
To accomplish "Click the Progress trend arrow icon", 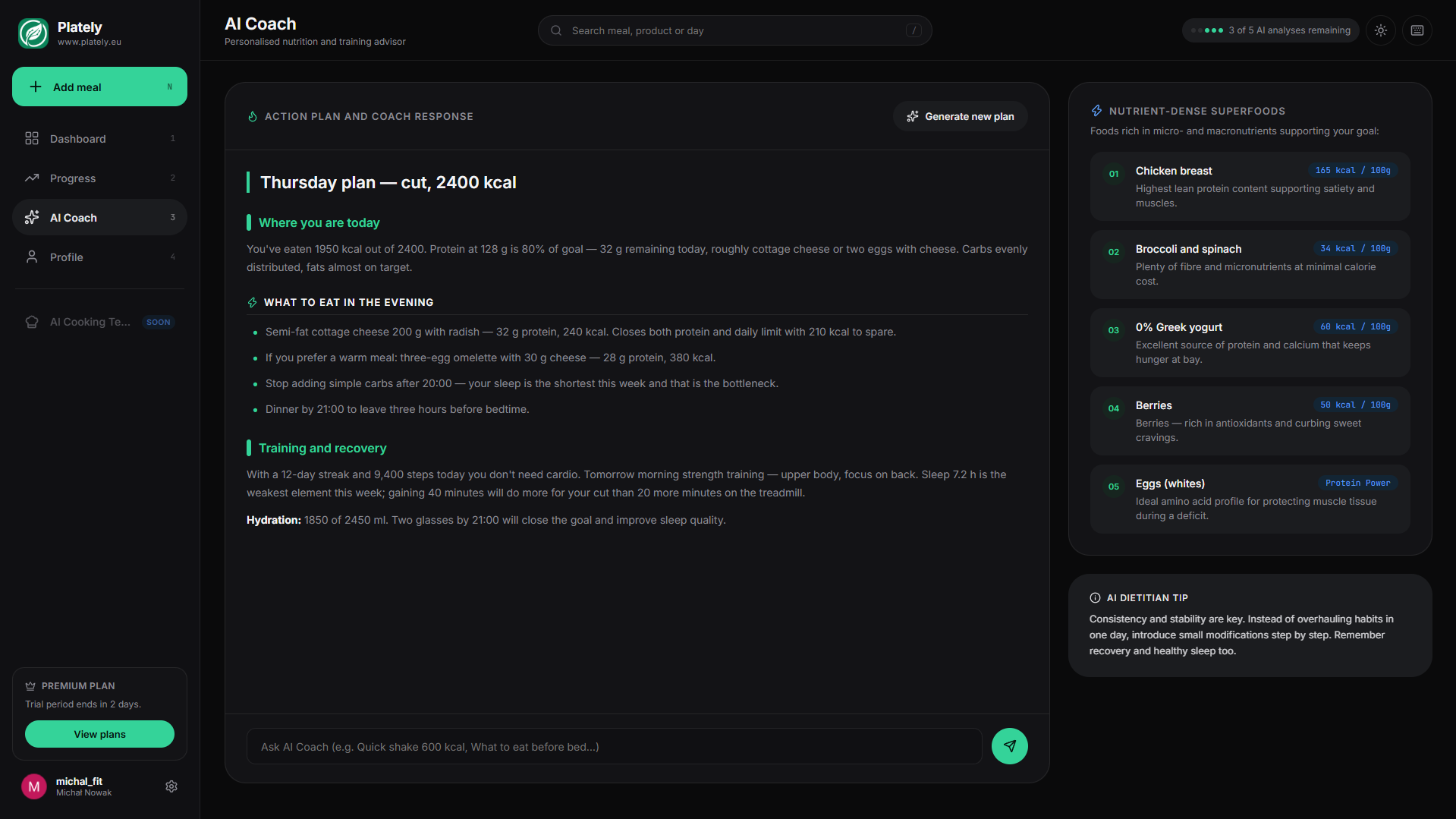I will [x=32, y=178].
